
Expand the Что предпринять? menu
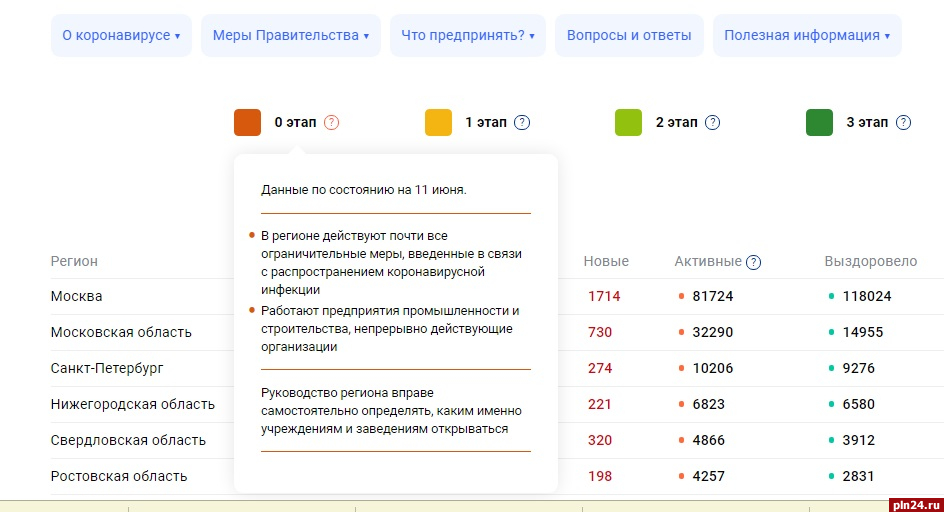(x=467, y=35)
